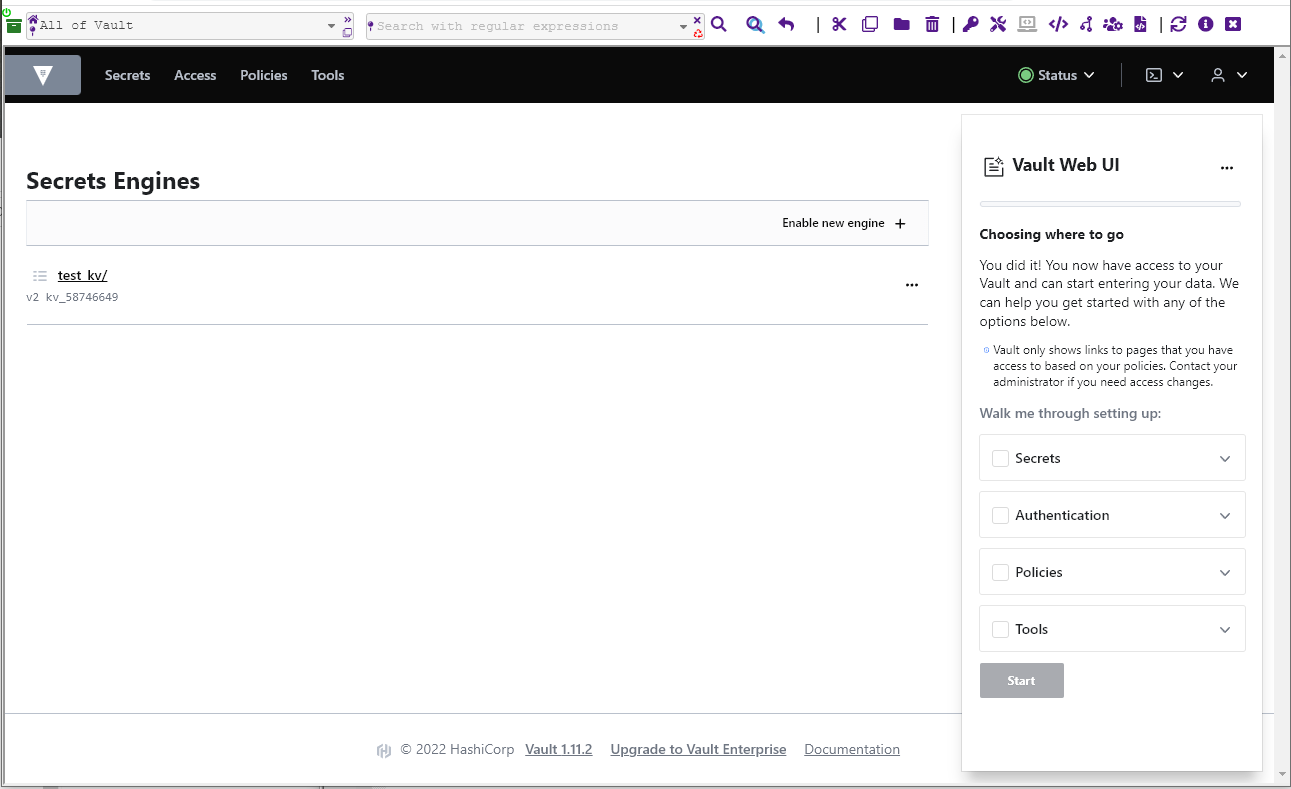
Task: Click the key icon in toolbar
Action: [x=971, y=24]
